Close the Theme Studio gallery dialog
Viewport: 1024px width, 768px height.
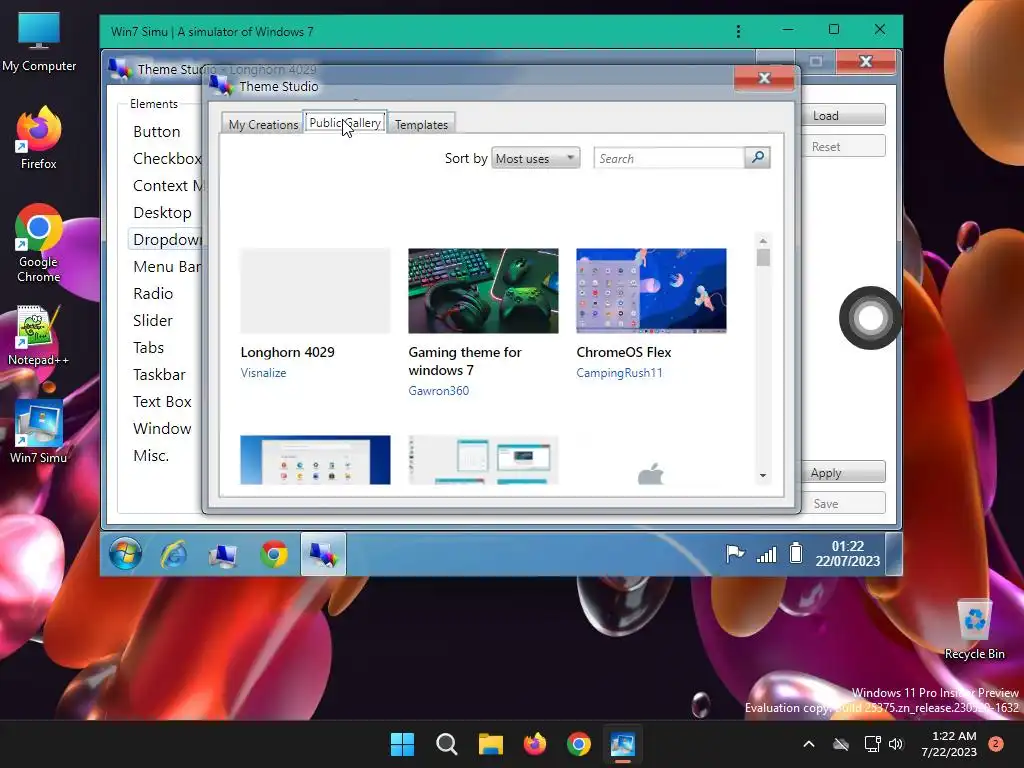click(764, 78)
